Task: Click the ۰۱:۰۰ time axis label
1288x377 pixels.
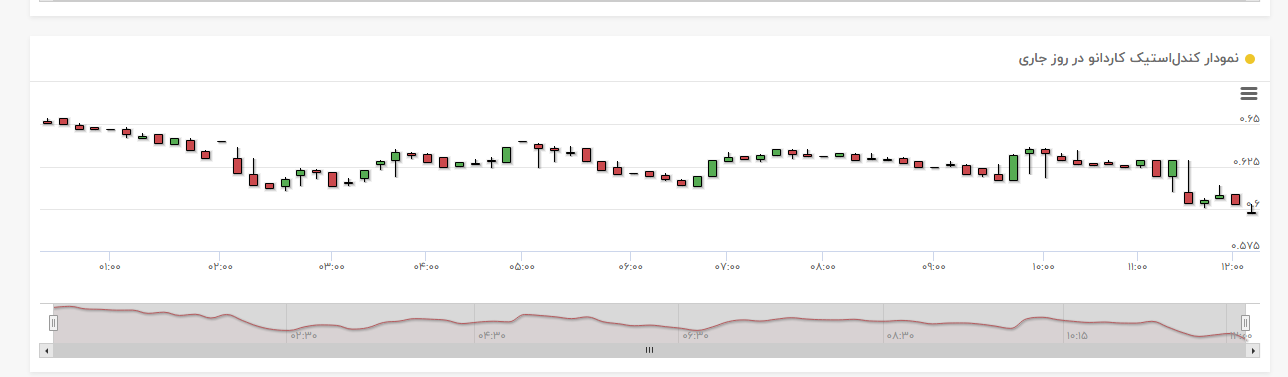Action: pyautogui.click(x=110, y=267)
